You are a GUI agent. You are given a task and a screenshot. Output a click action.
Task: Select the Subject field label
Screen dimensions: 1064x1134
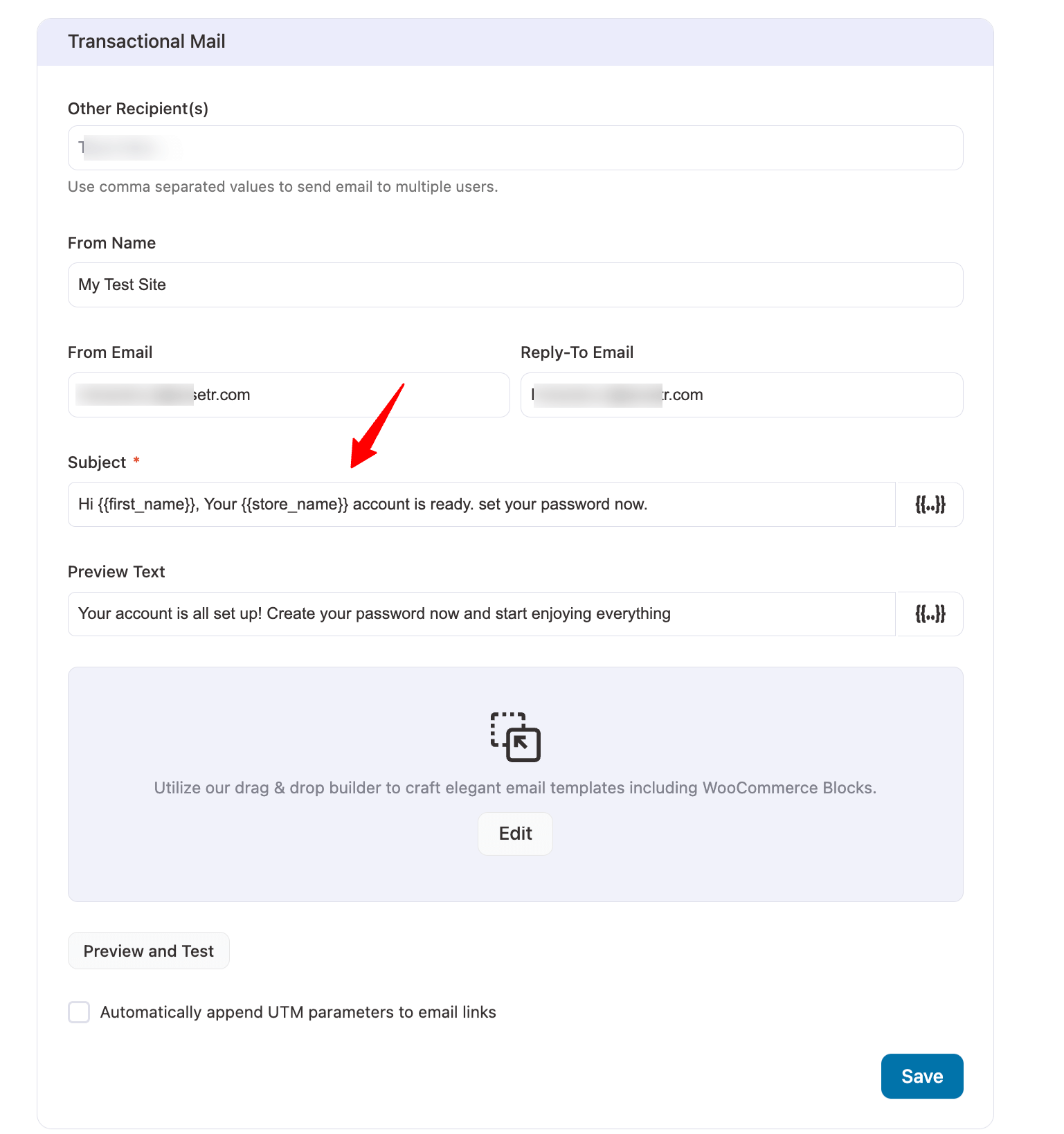[97, 462]
